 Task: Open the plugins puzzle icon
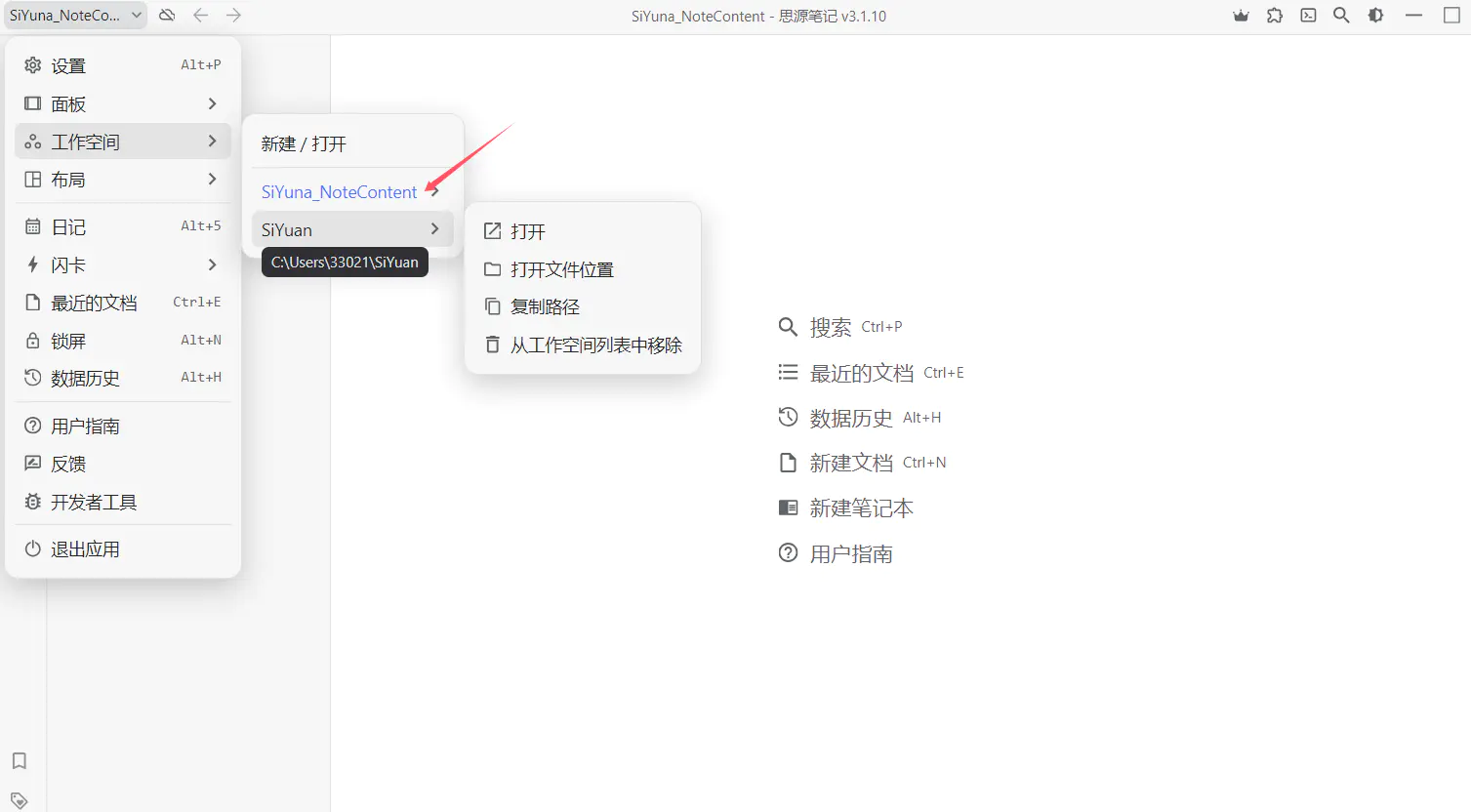click(x=1275, y=16)
